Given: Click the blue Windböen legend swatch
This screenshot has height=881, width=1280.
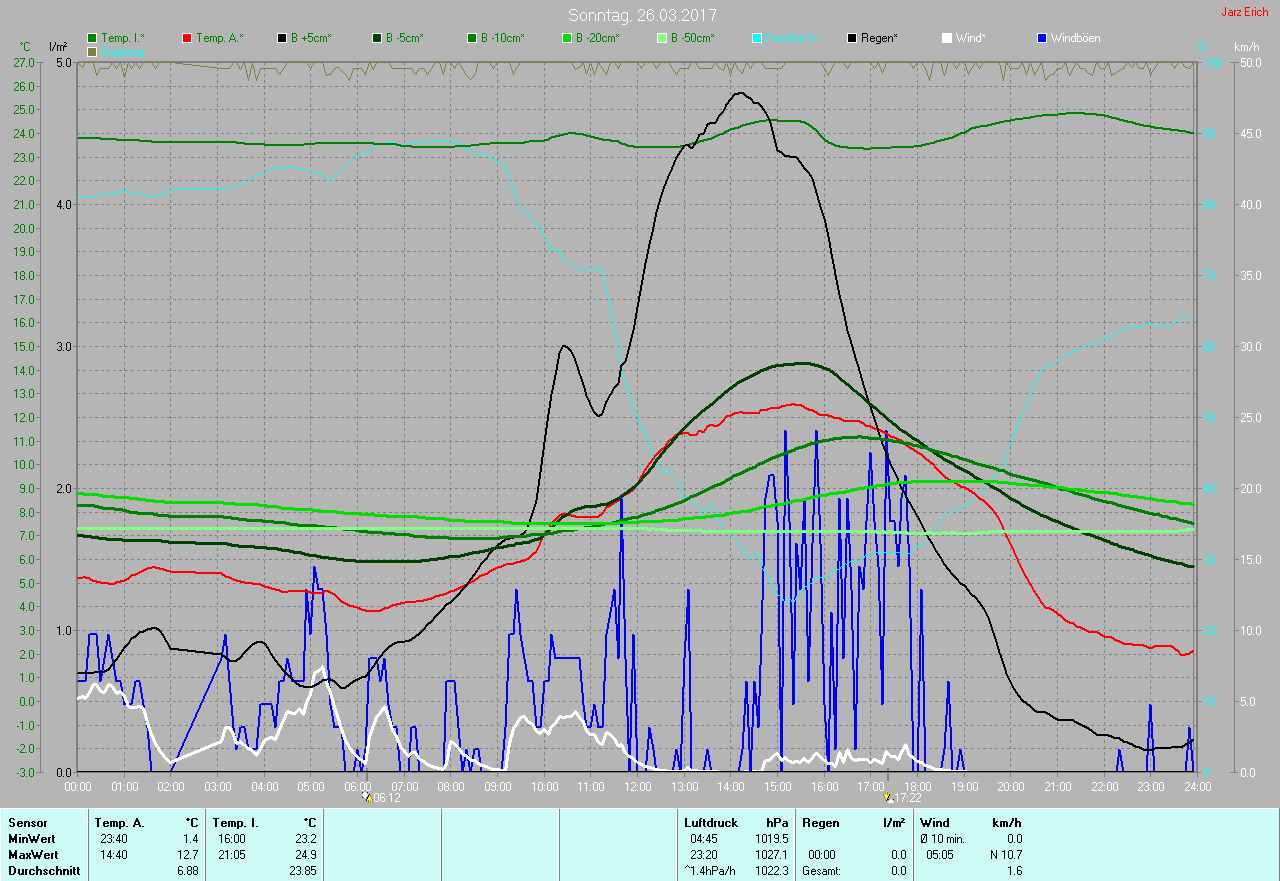Looking at the screenshot, I should 1042,38.
